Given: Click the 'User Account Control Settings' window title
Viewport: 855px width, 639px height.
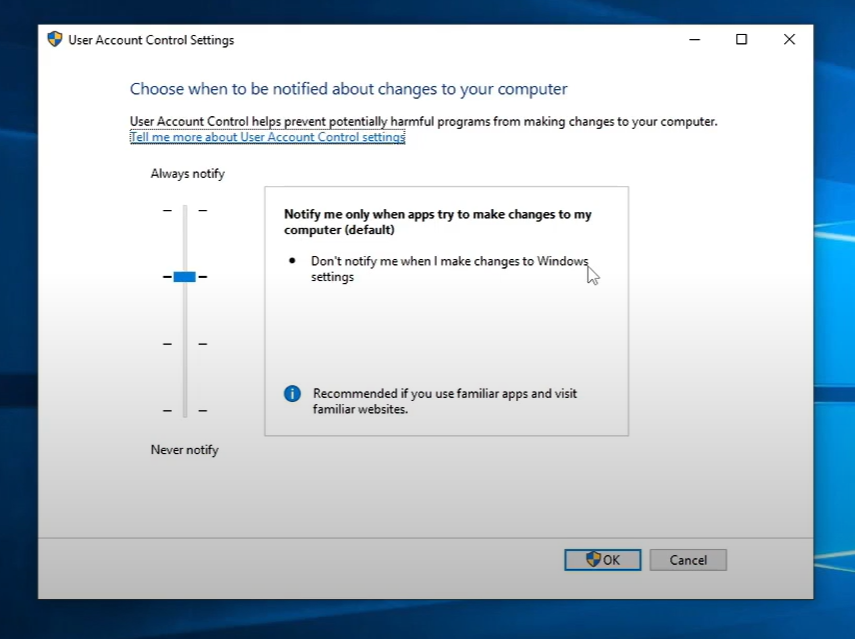Looking at the screenshot, I should tap(151, 40).
